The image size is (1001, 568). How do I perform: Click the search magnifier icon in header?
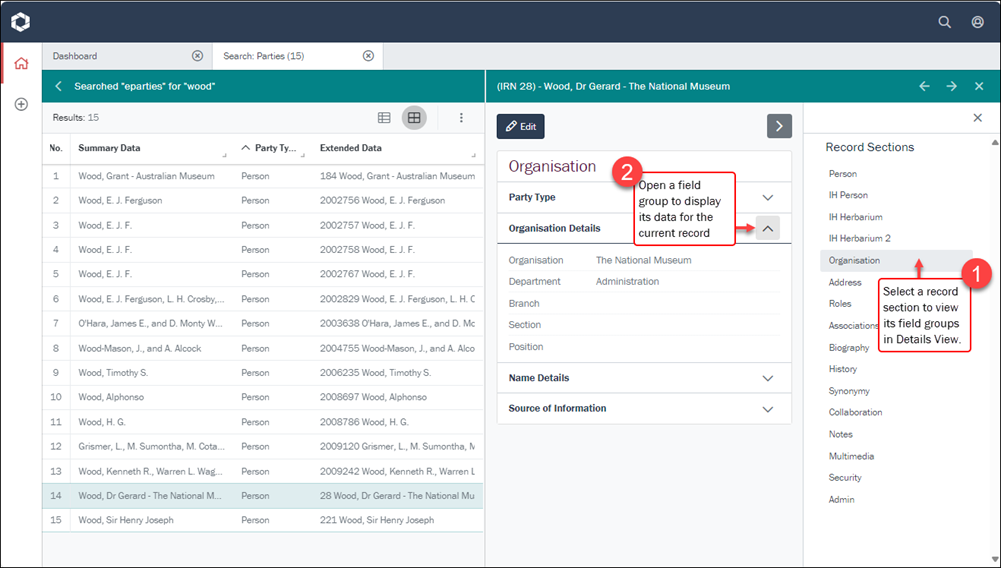[x=944, y=21]
